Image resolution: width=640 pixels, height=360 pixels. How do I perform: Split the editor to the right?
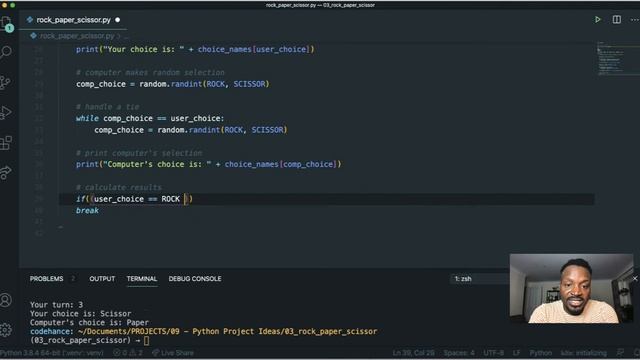point(617,20)
